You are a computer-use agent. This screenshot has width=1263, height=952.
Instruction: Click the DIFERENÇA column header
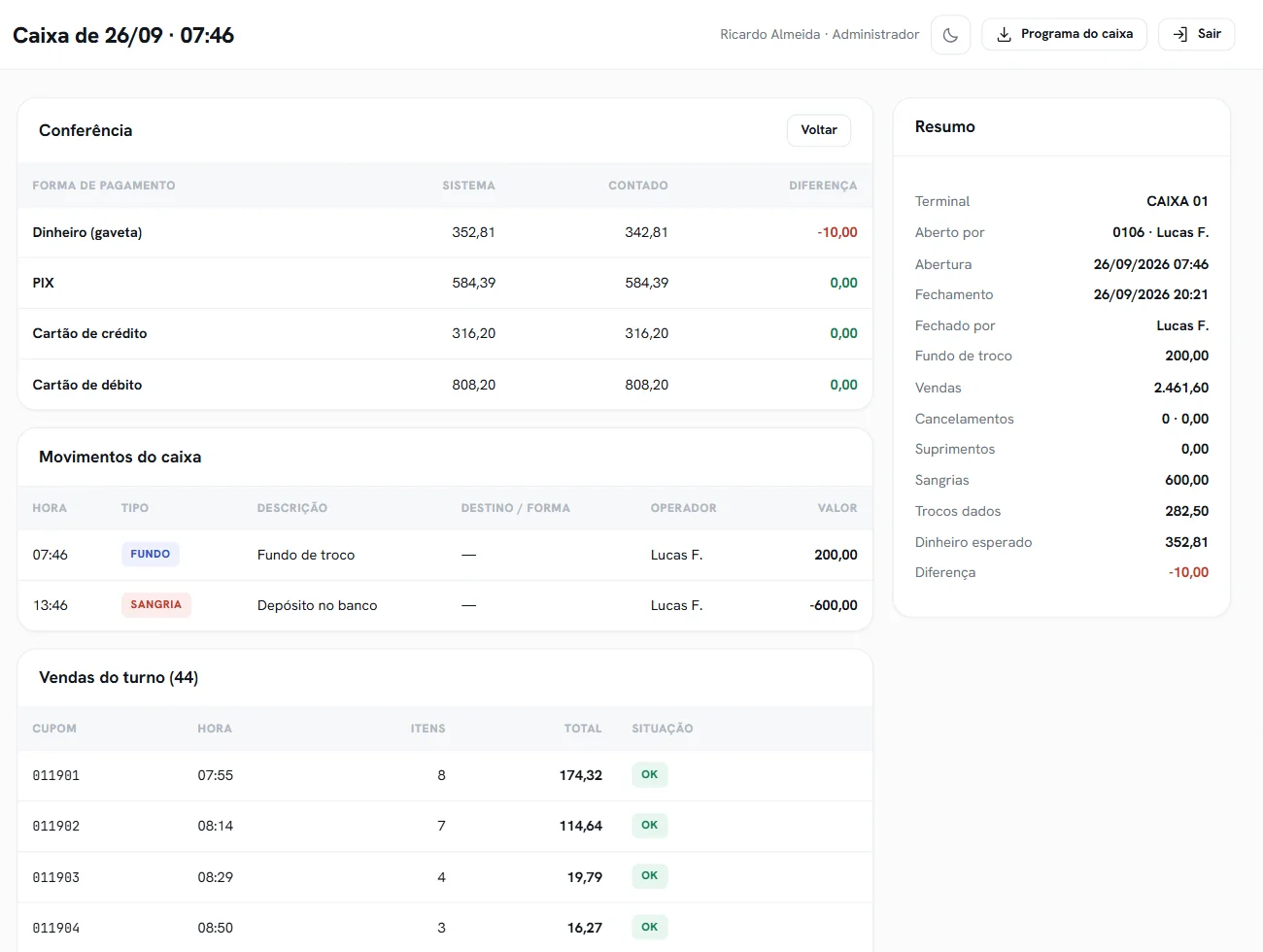823,186
